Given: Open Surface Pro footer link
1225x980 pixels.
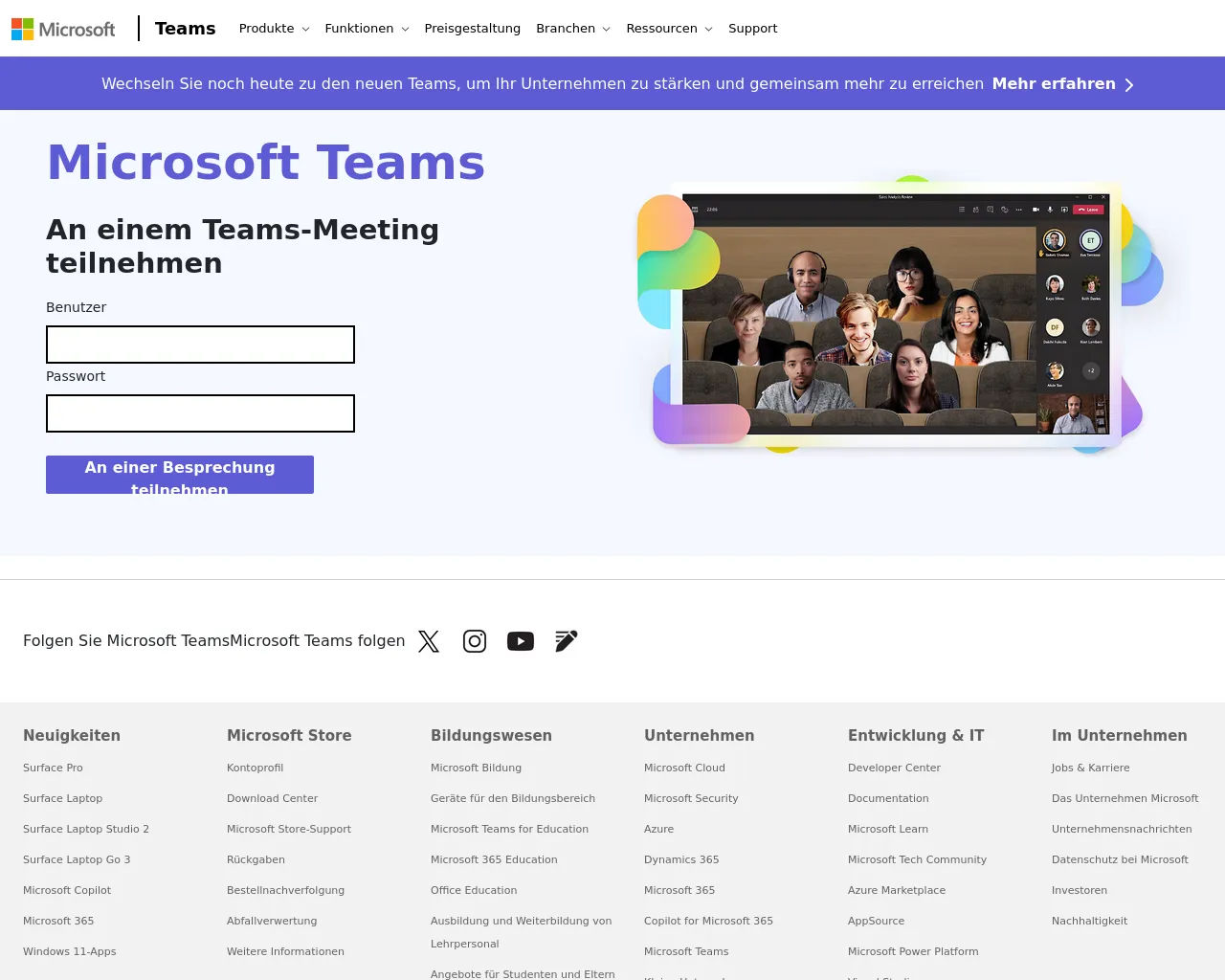Looking at the screenshot, I should (x=53, y=768).
